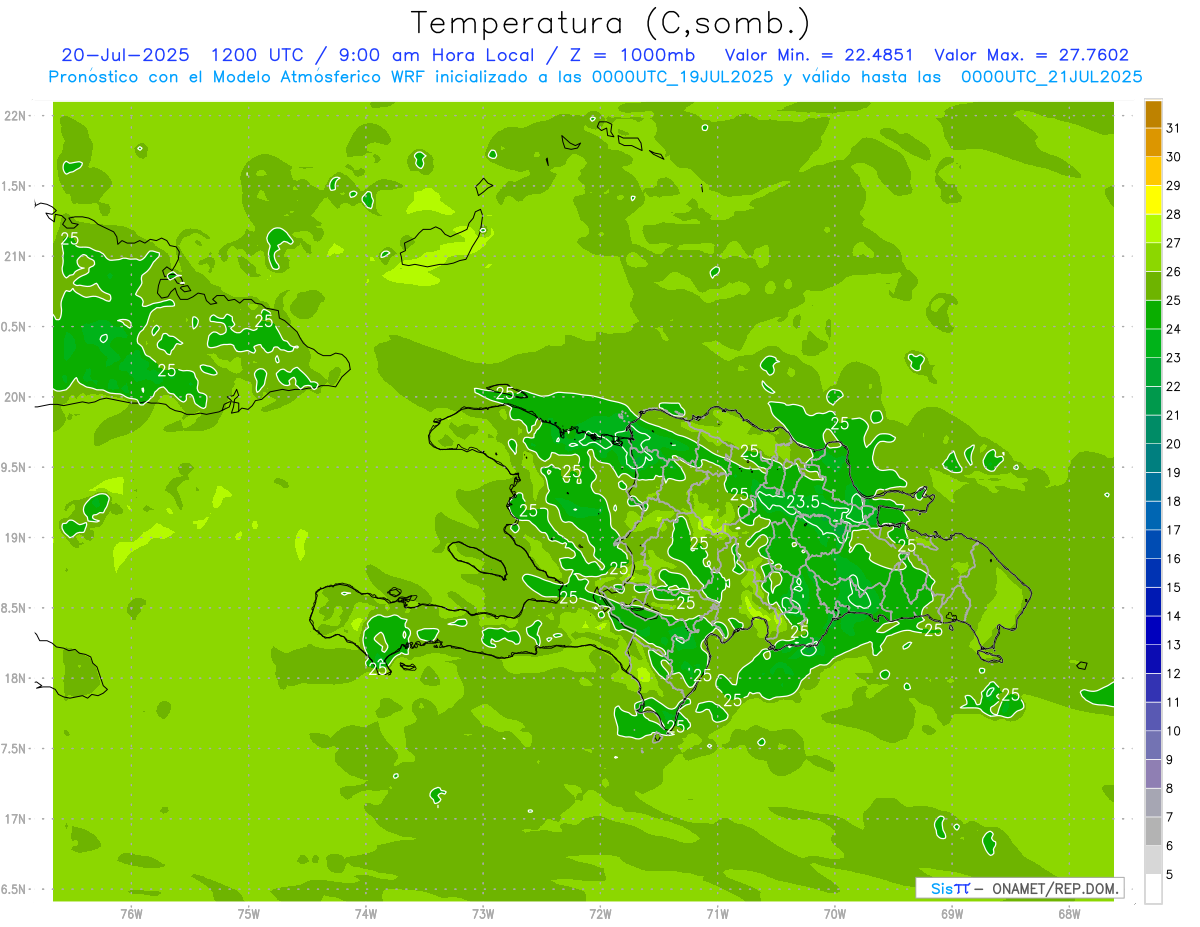Viewport: 1200px width, 927px height.
Task: Pick the gray legend band between 6 and 7
Action: tap(1153, 831)
